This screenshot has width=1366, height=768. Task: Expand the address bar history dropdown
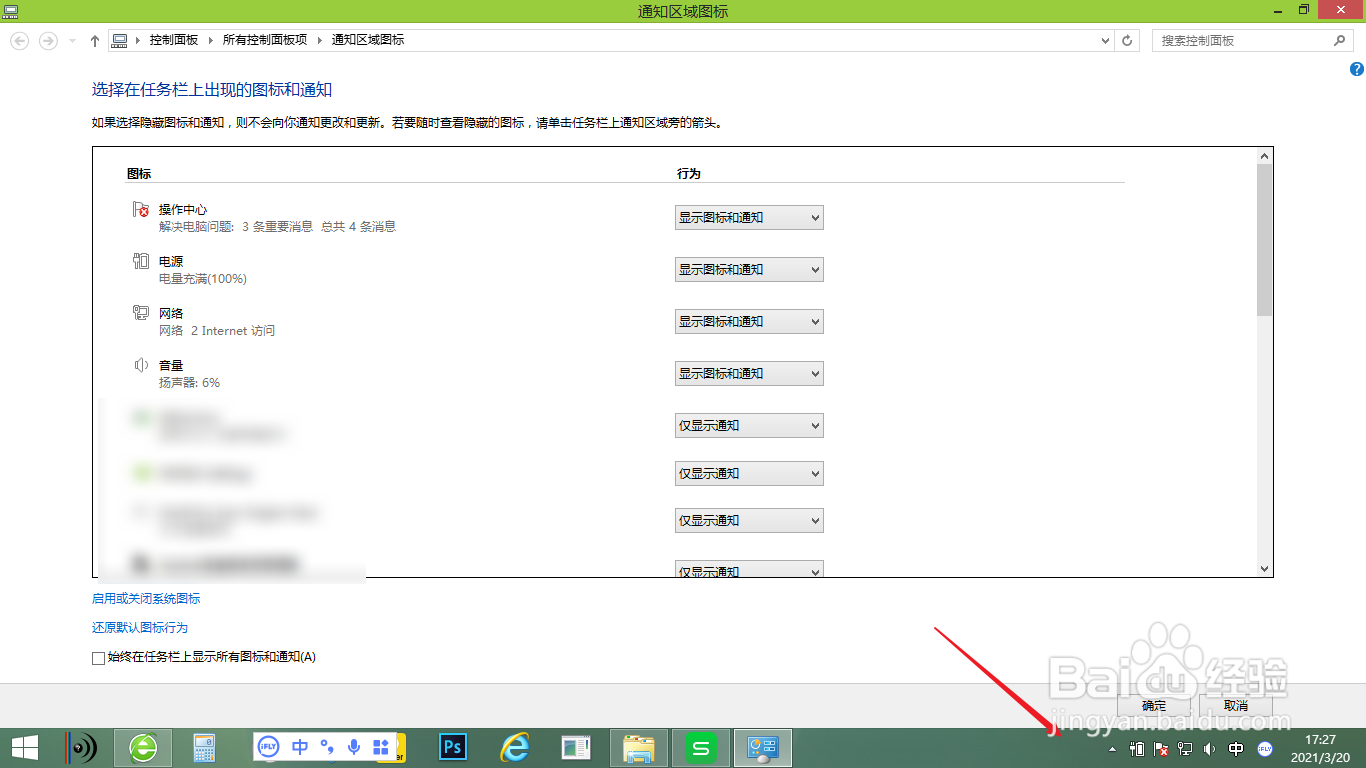pyautogui.click(x=1105, y=40)
